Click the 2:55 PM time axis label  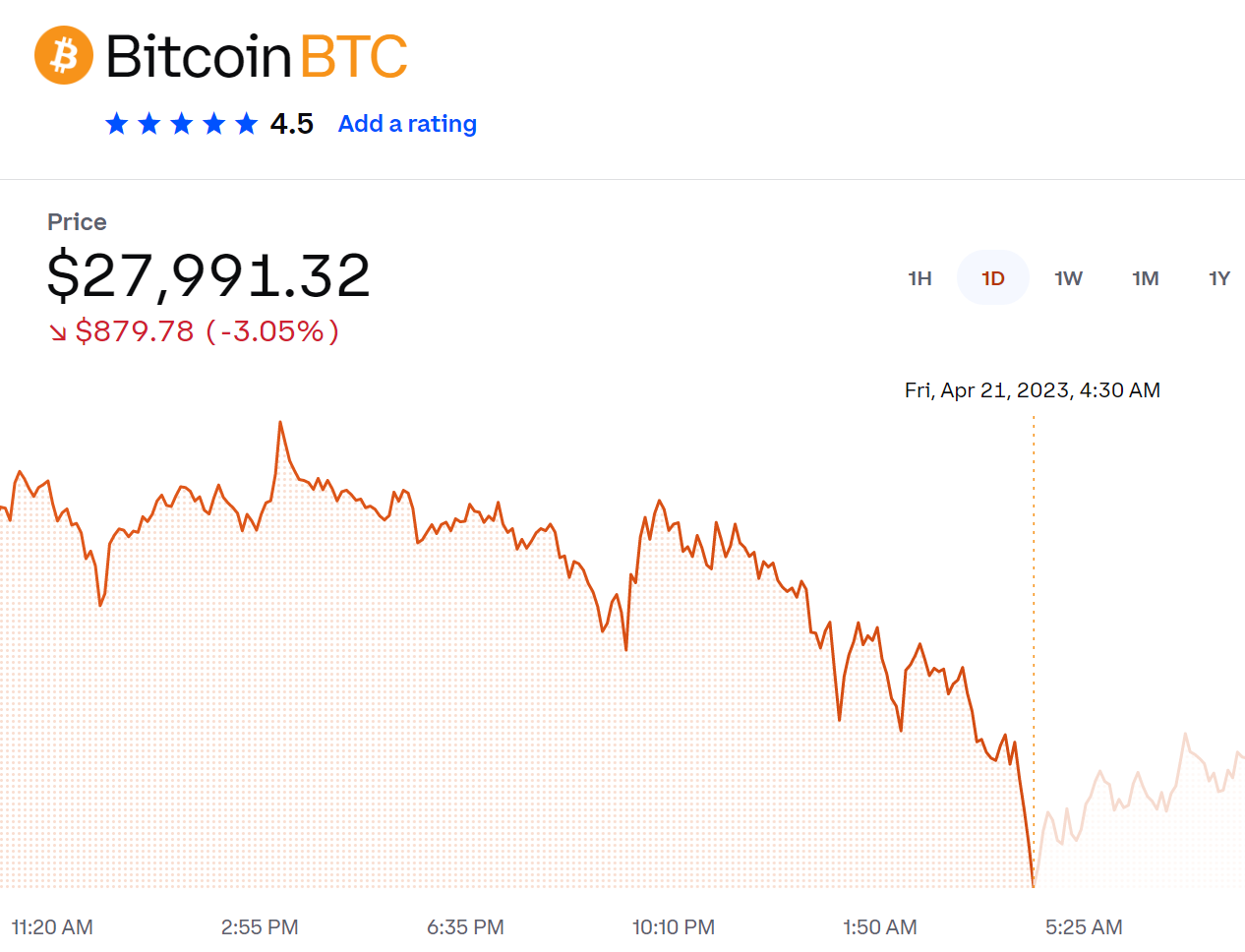click(x=260, y=927)
